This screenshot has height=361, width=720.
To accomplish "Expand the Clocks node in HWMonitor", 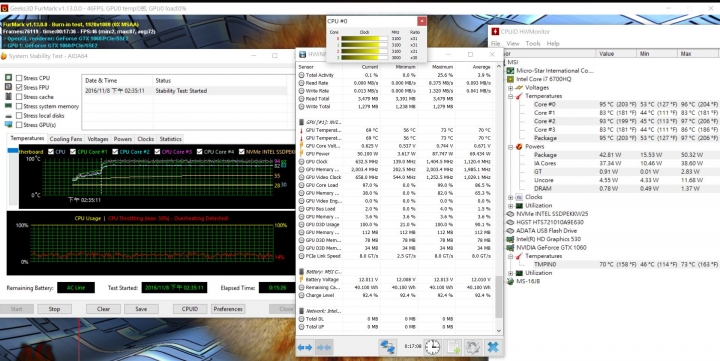I will point(511,197).
